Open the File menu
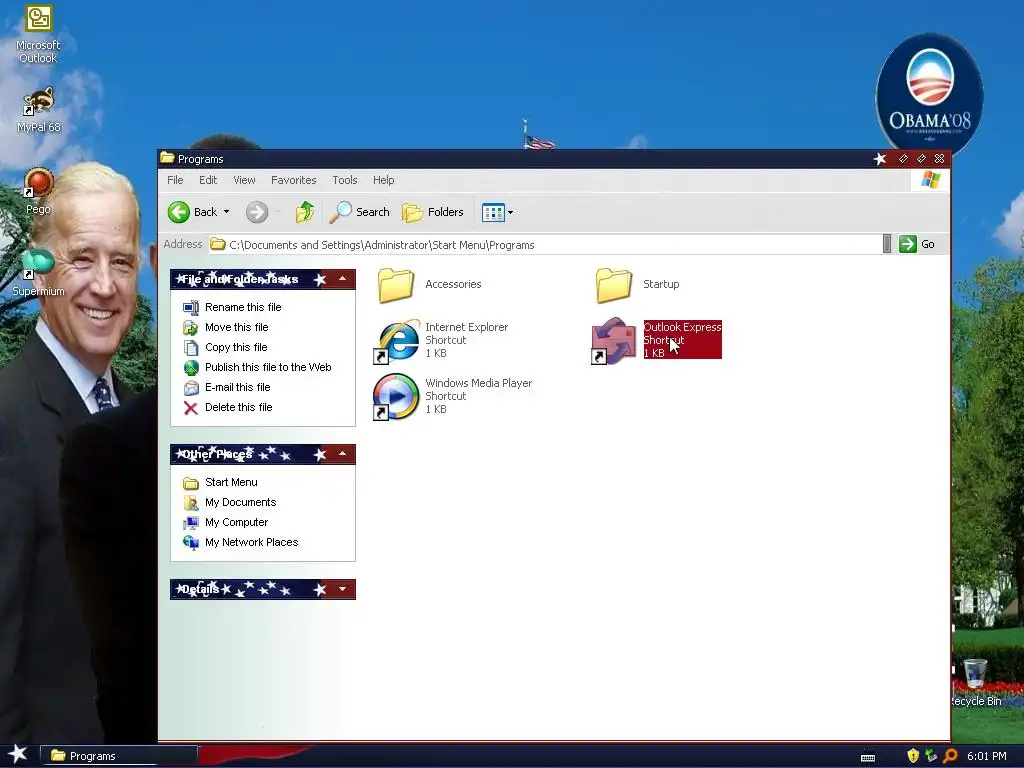The width and height of the screenshot is (1024, 768). click(x=175, y=180)
